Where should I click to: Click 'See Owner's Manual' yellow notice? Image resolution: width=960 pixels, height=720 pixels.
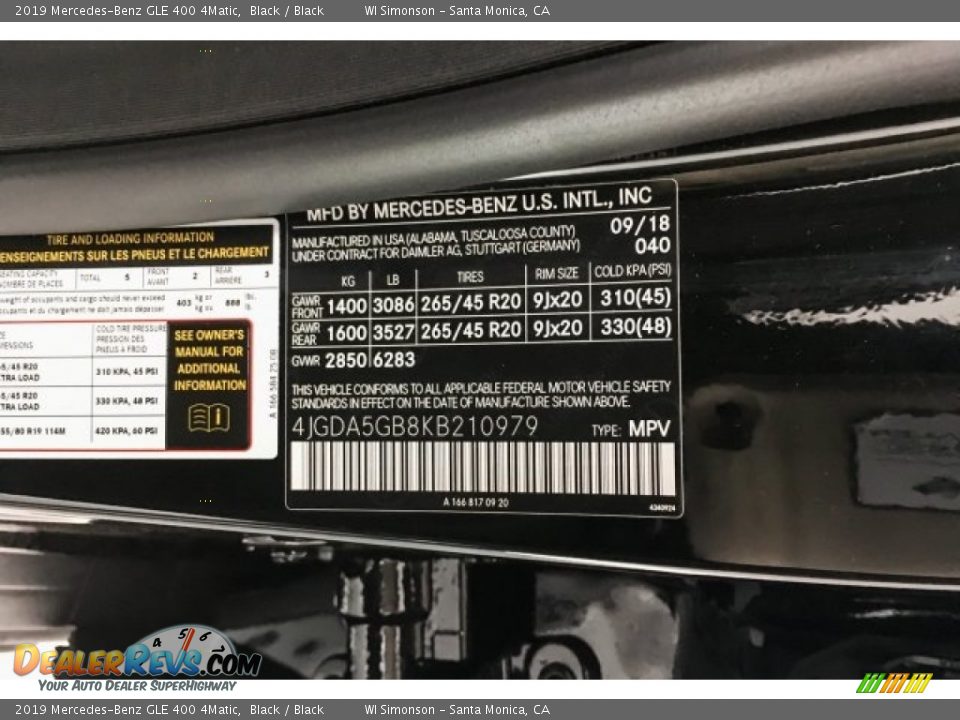209,360
